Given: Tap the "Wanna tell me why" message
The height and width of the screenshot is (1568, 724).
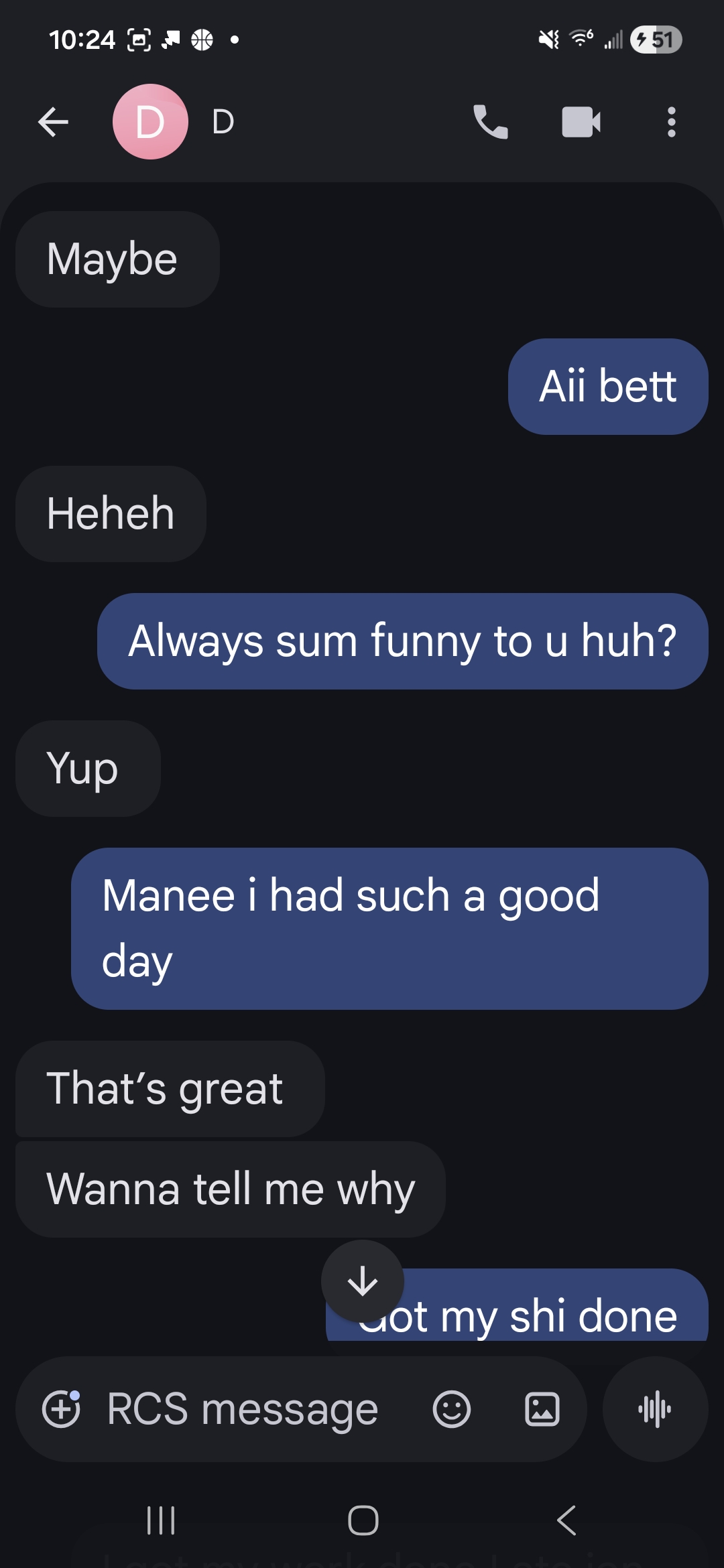Looking at the screenshot, I should point(230,1189).
